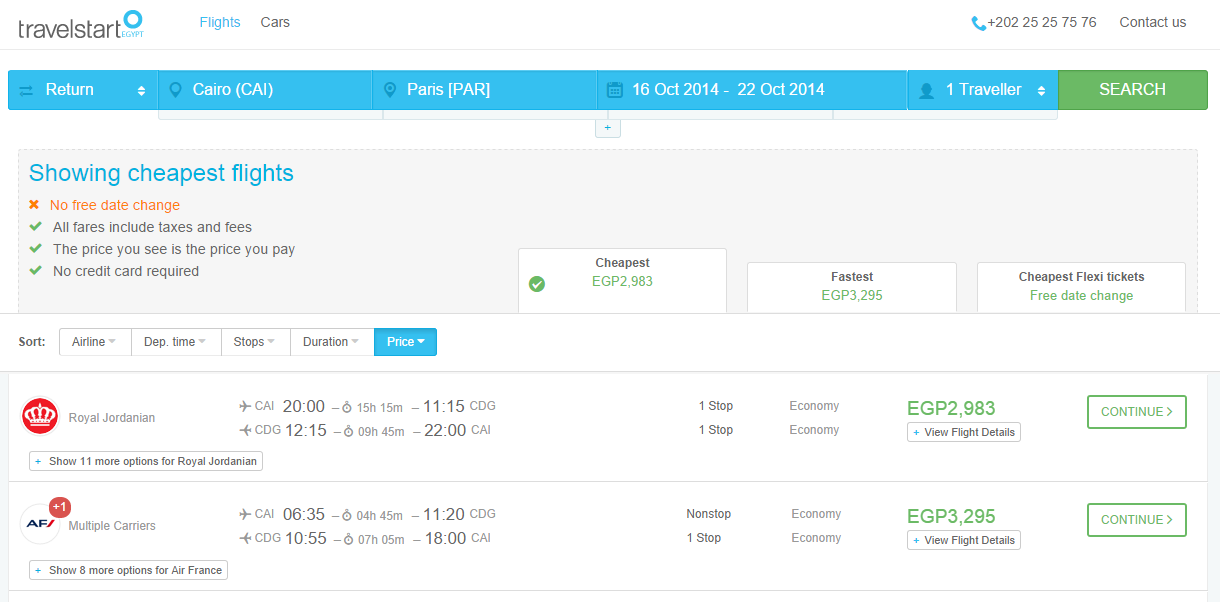1220x602 pixels.
Task: Click the clock icon beside 15h 15m
Action: coord(347,407)
